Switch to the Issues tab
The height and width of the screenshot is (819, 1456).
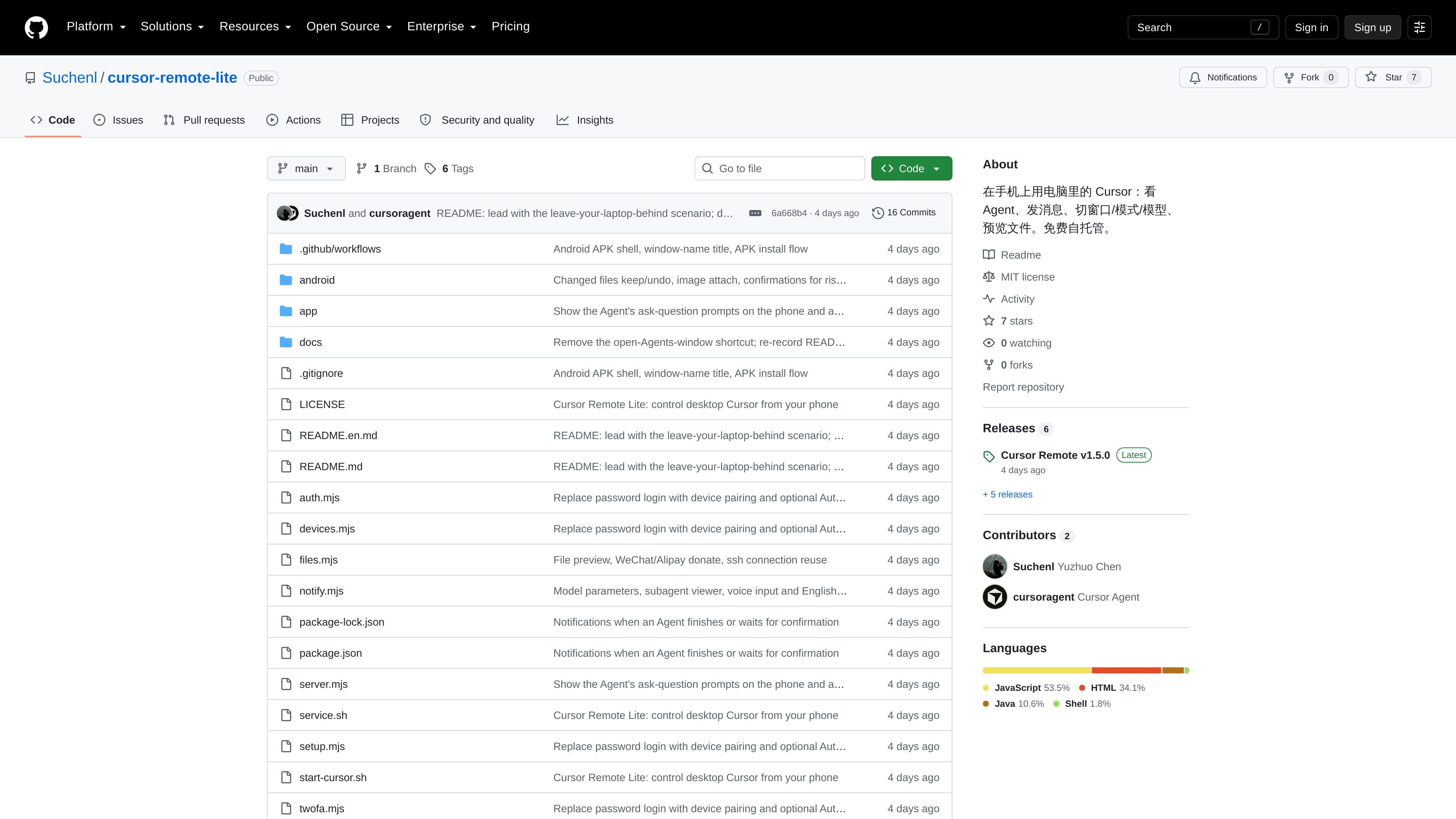tap(118, 120)
